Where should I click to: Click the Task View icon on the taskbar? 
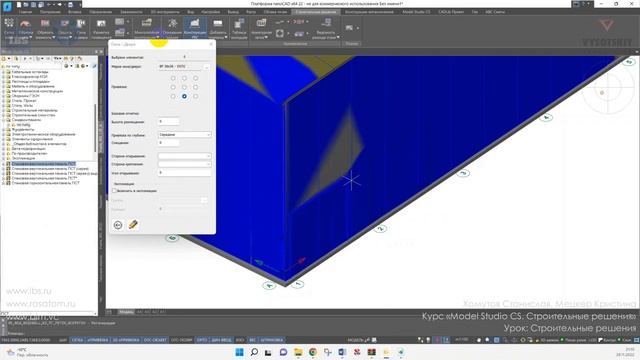268,352
